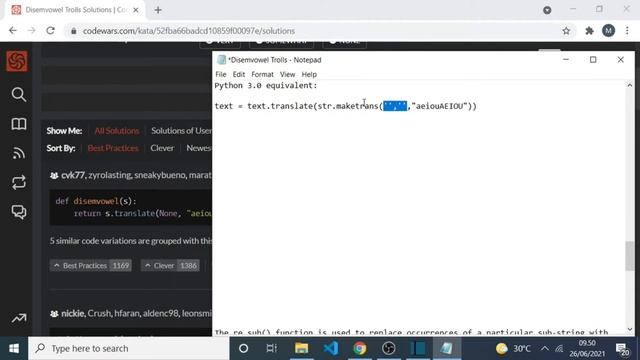This screenshot has height=360, width=640.
Task: Bookmark this page with the star icon
Action: [566, 31]
